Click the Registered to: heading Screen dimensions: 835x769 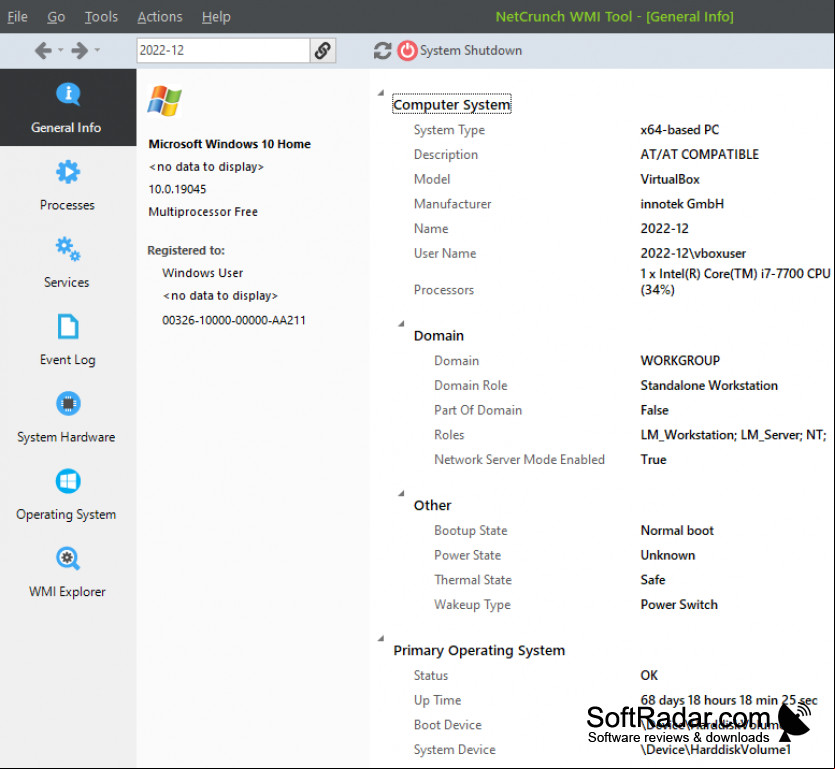pyautogui.click(x=186, y=250)
